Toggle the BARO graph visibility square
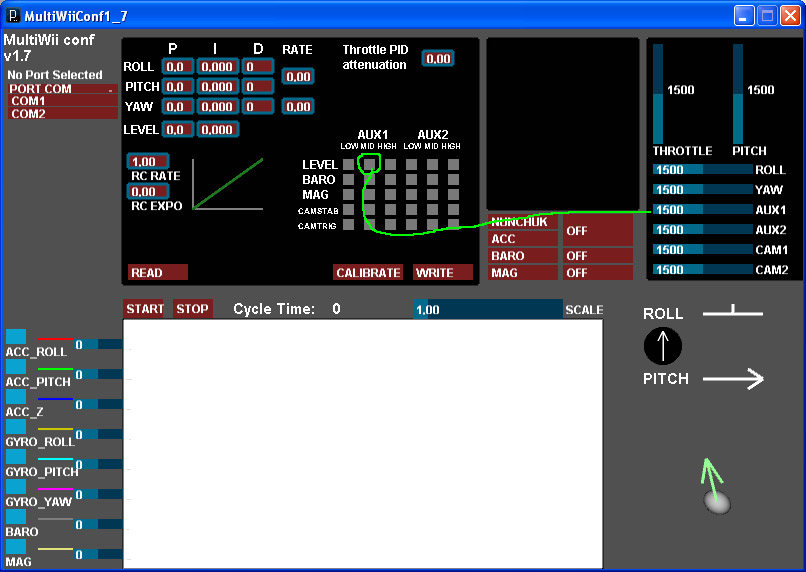This screenshot has height=572, width=806. 16,516
